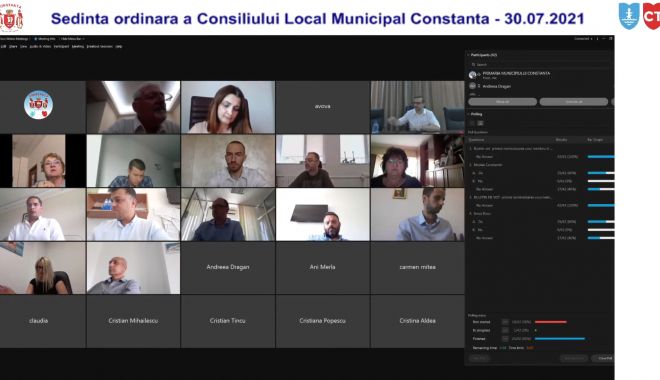This screenshot has height=380, width=660.
Task: Select PRIMARIA MUNICIPIULUI CONSTANTA participant avatar
Action: pyautogui.click(x=472, y=75)
